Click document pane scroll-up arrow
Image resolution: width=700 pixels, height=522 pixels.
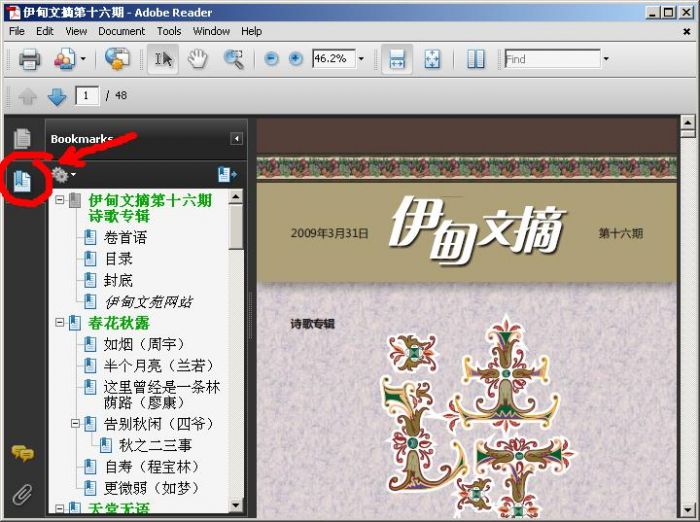click(688, 122)
